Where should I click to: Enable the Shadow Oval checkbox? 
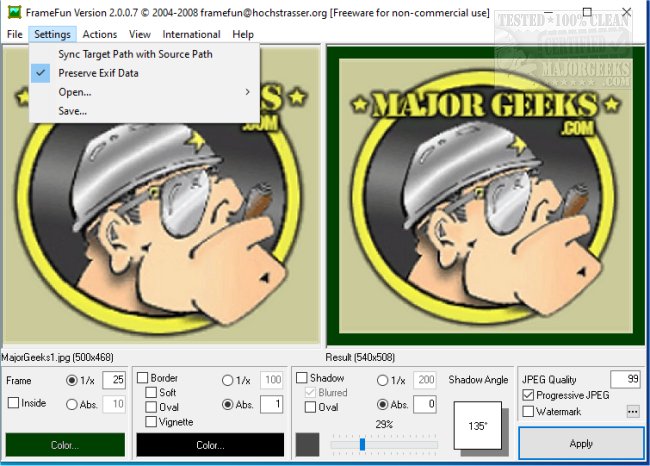tap(310, 407)
